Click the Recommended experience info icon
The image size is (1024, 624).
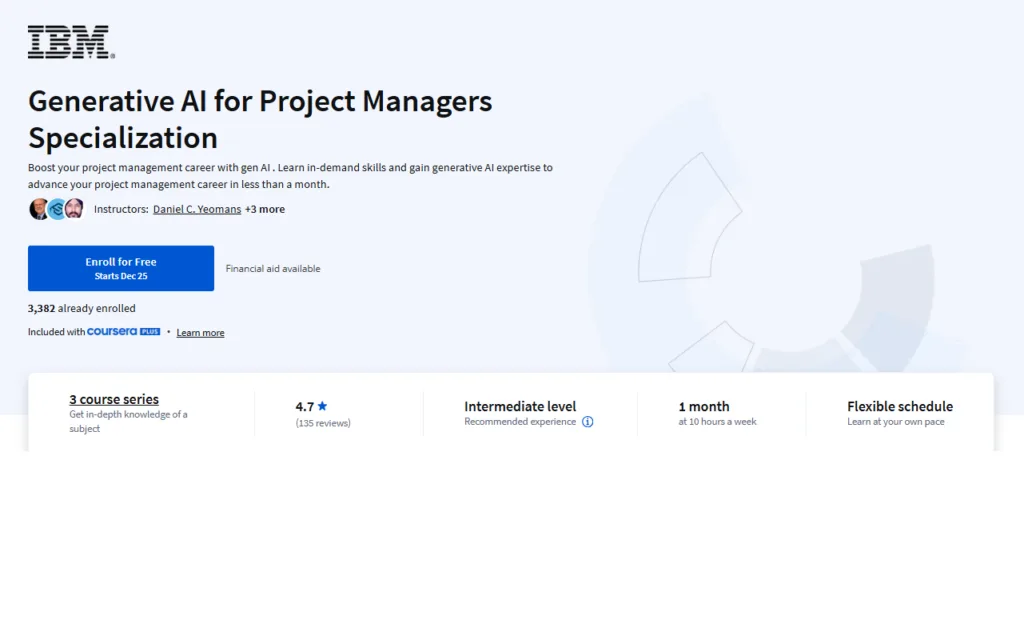click(x=588, y=422)
